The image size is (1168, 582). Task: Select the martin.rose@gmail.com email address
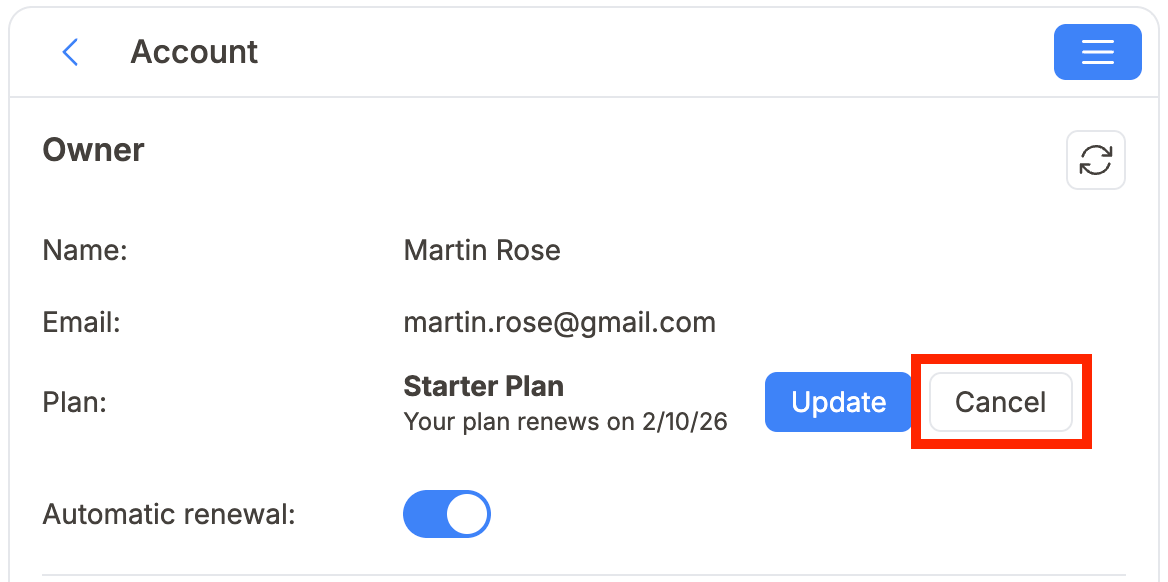(559, 323)
